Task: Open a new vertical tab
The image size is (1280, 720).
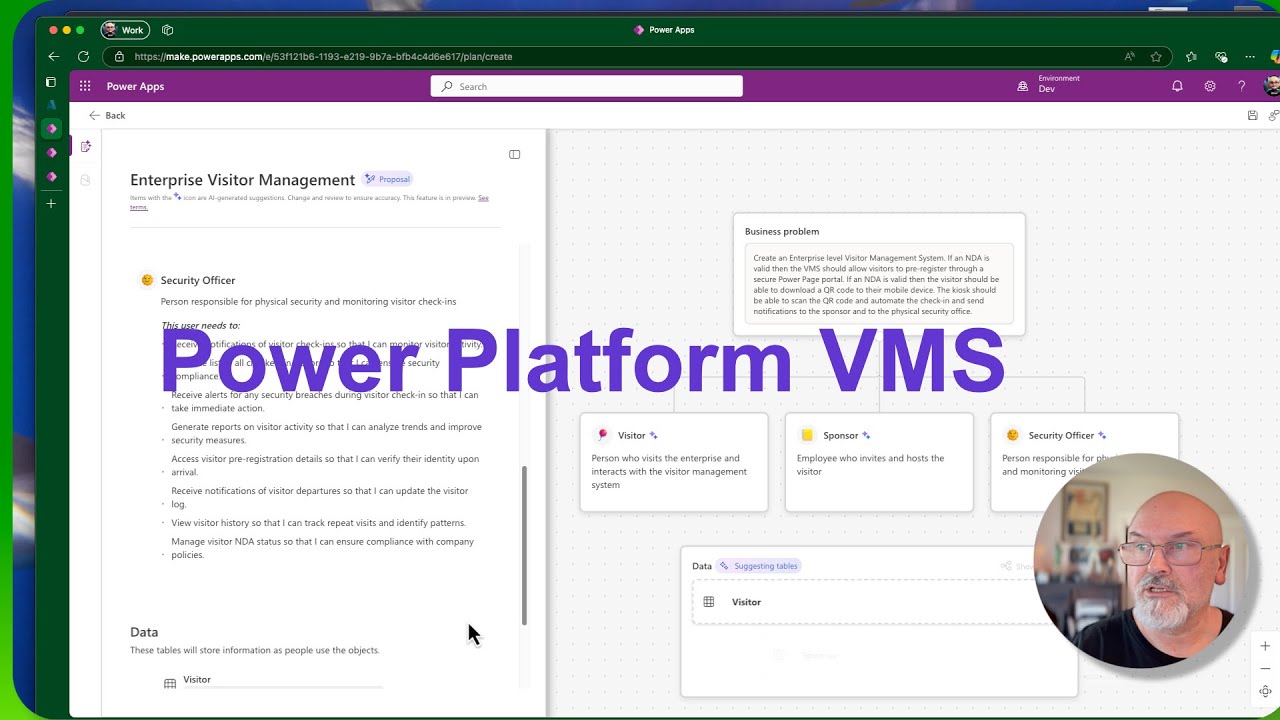Action: point(51,203)
